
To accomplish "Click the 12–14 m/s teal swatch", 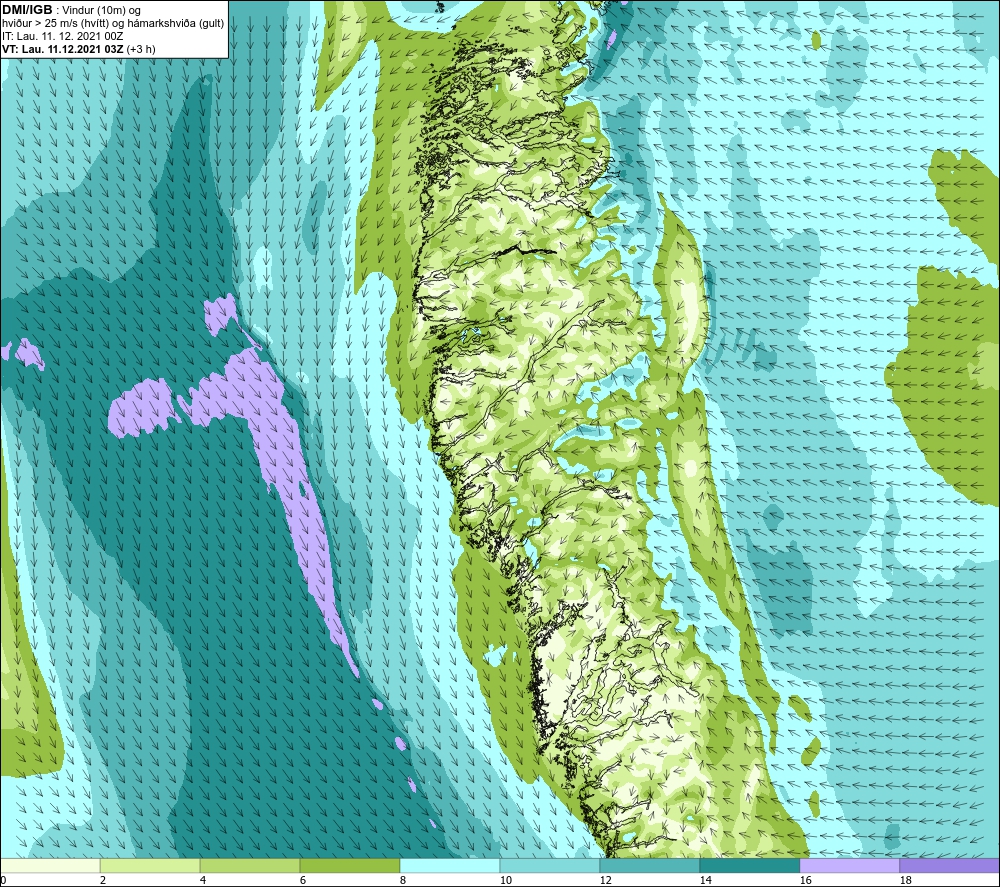I will pyautogui.click(x=649, y=865).
